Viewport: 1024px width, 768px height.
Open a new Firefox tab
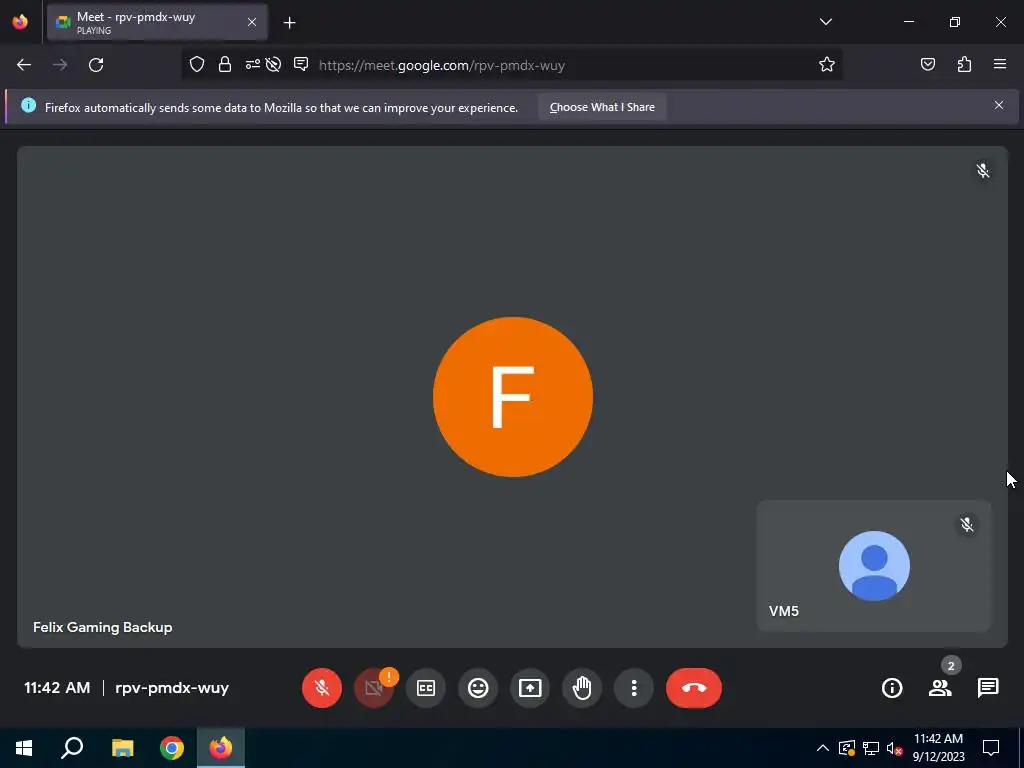pos(289,23)
